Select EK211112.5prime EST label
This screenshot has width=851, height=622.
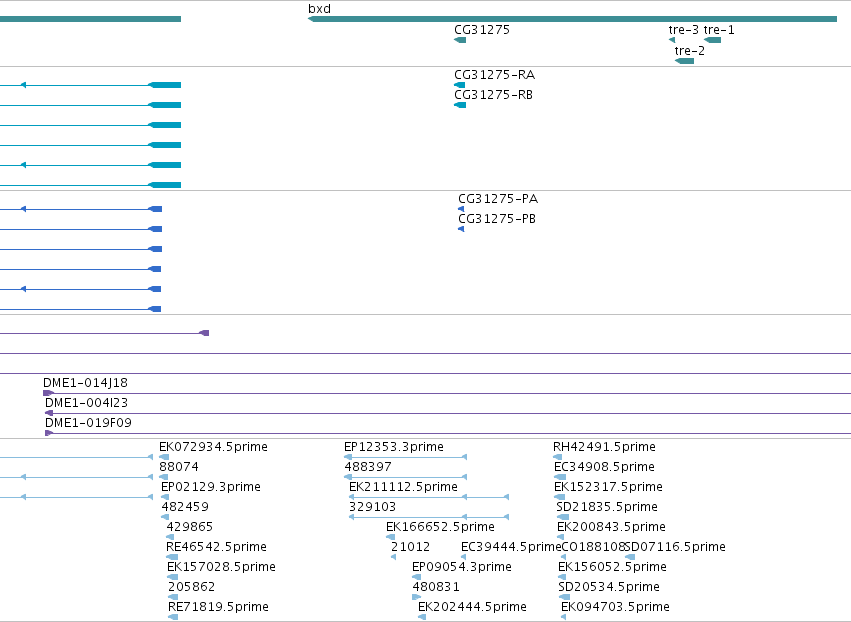click(x=403, y=487)
